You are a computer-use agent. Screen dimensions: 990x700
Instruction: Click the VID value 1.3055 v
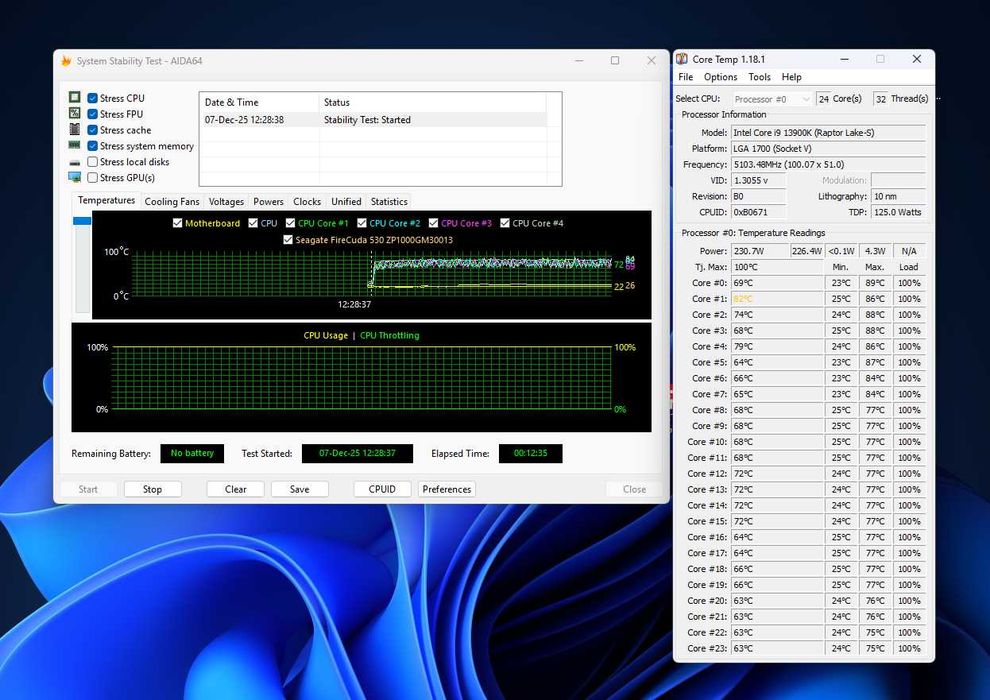(758, 181)
